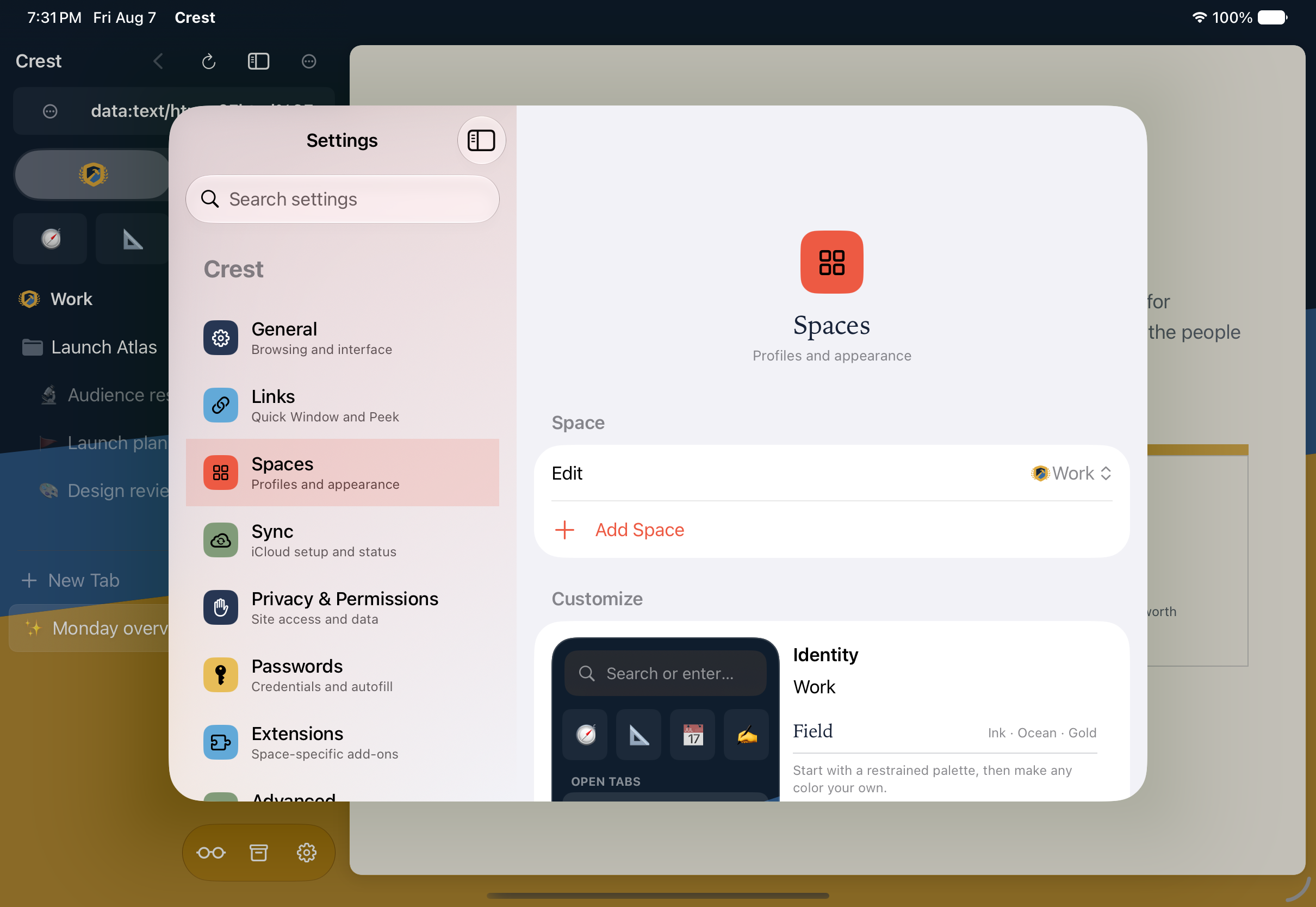The height and width of the screenshot is (907, 1316).
Task: Open the set-square pinned tab in Crest sidebar
Action: [132, 239]
